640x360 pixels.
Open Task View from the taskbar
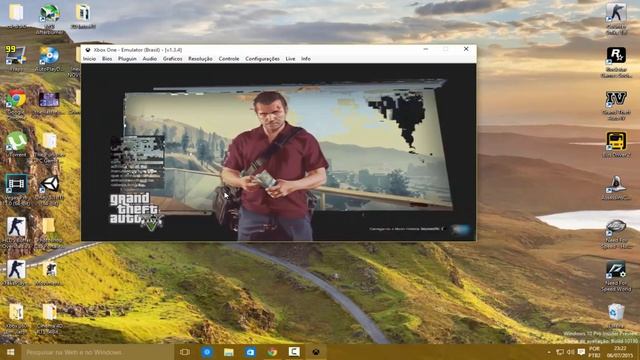185,352
